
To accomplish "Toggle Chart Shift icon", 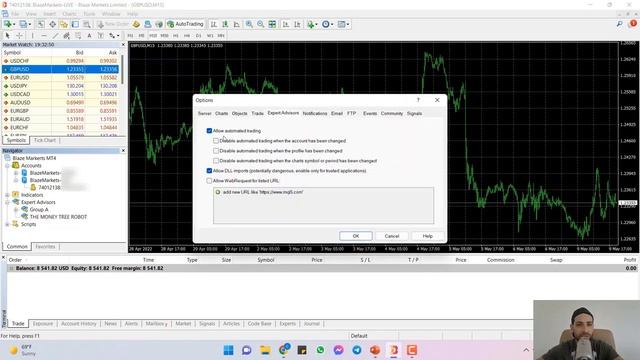I will [x=297, y=24].
